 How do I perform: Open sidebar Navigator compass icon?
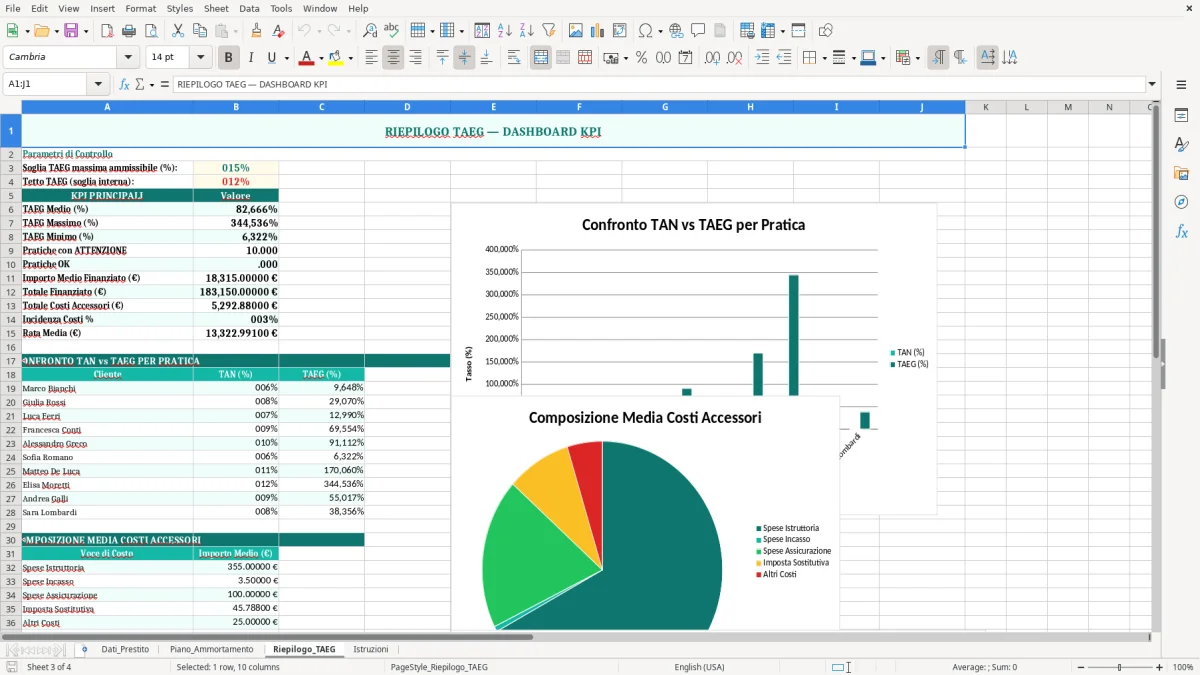1181,202
